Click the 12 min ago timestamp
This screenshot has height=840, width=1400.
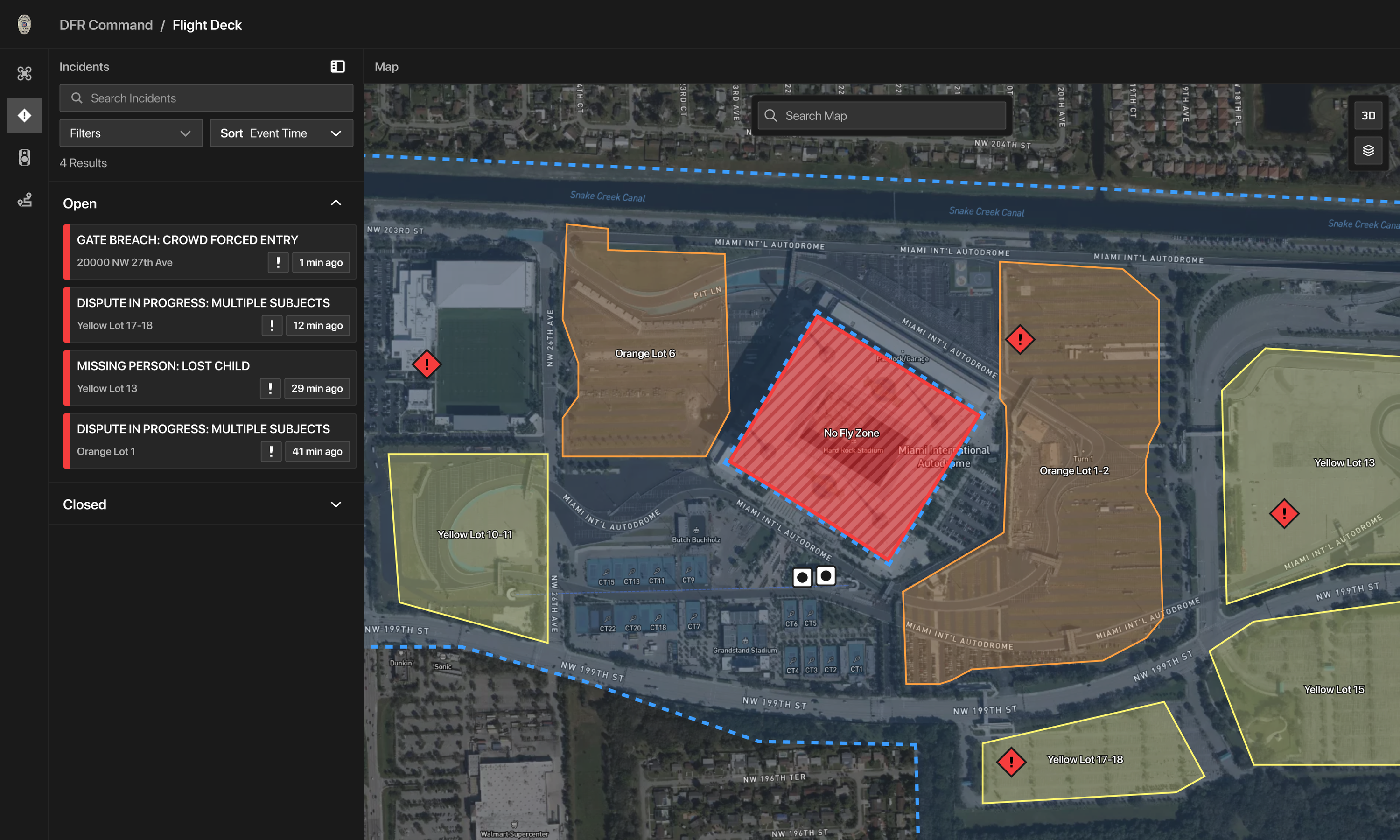(318, 325)
